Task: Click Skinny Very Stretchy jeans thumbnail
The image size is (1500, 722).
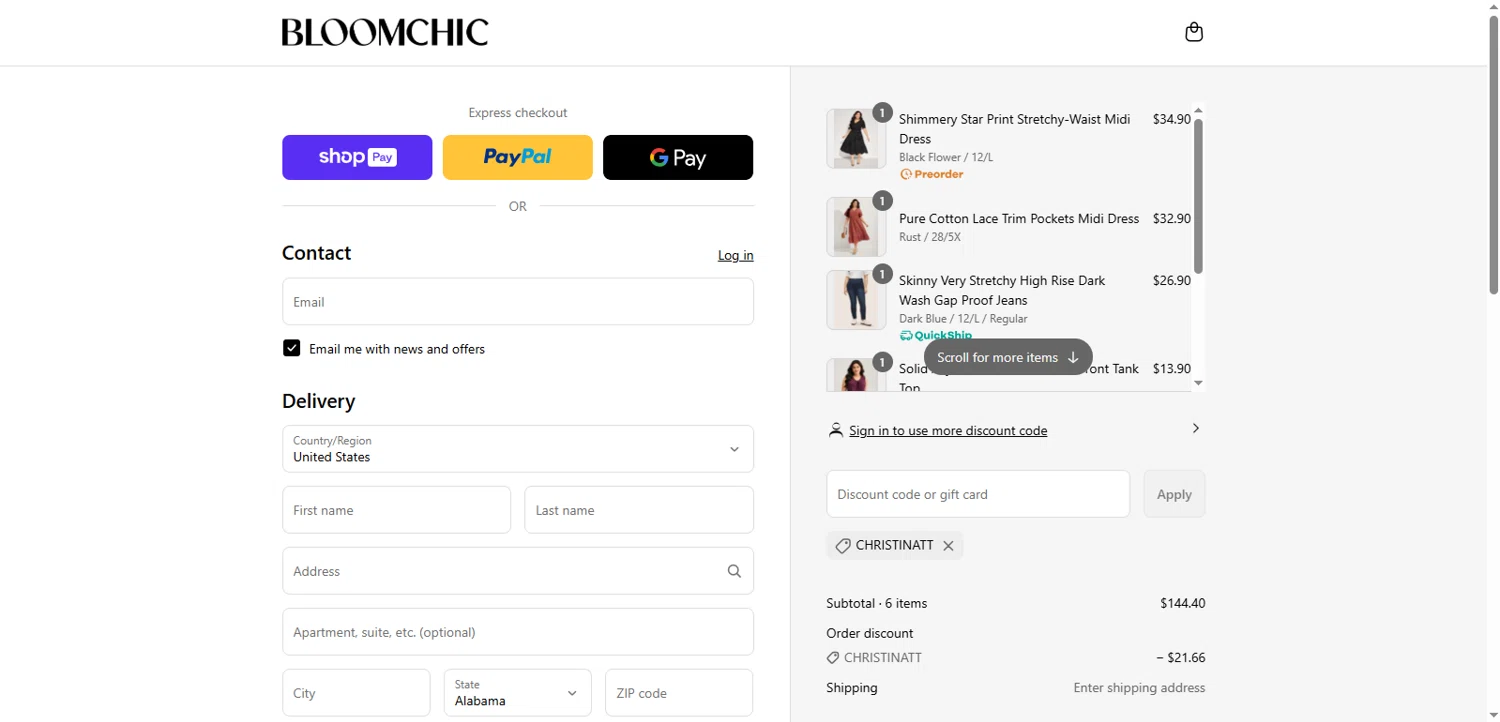Action: [856, 299]
